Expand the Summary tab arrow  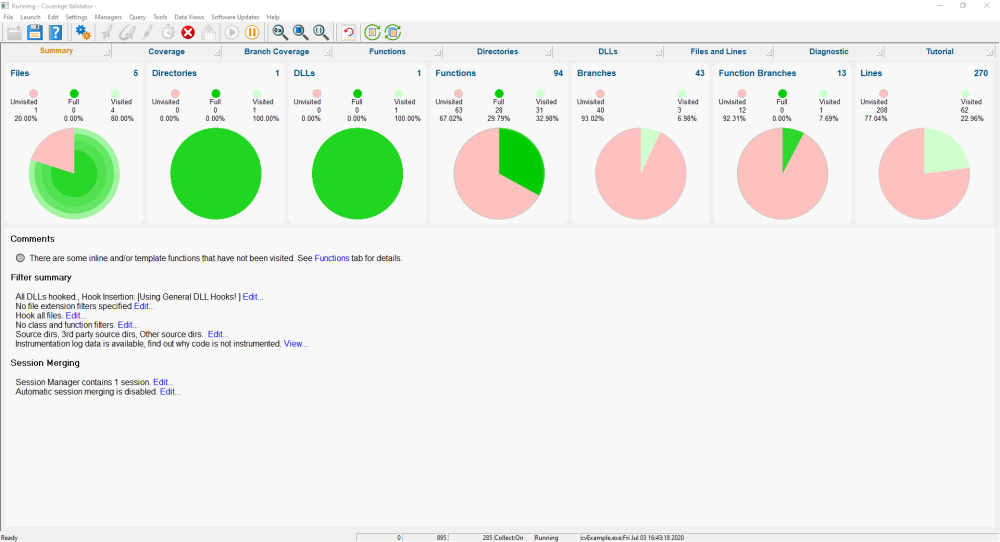tap(107, 52)
